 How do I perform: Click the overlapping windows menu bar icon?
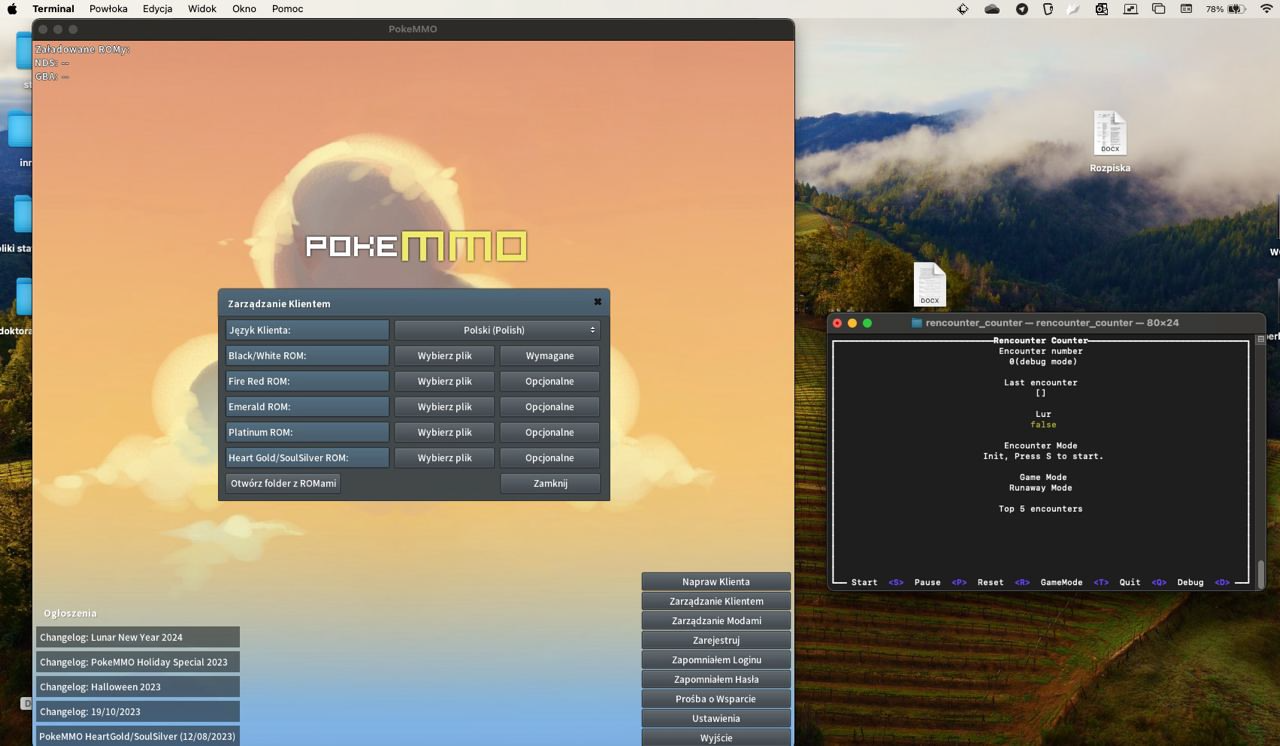click(1159, 9)
